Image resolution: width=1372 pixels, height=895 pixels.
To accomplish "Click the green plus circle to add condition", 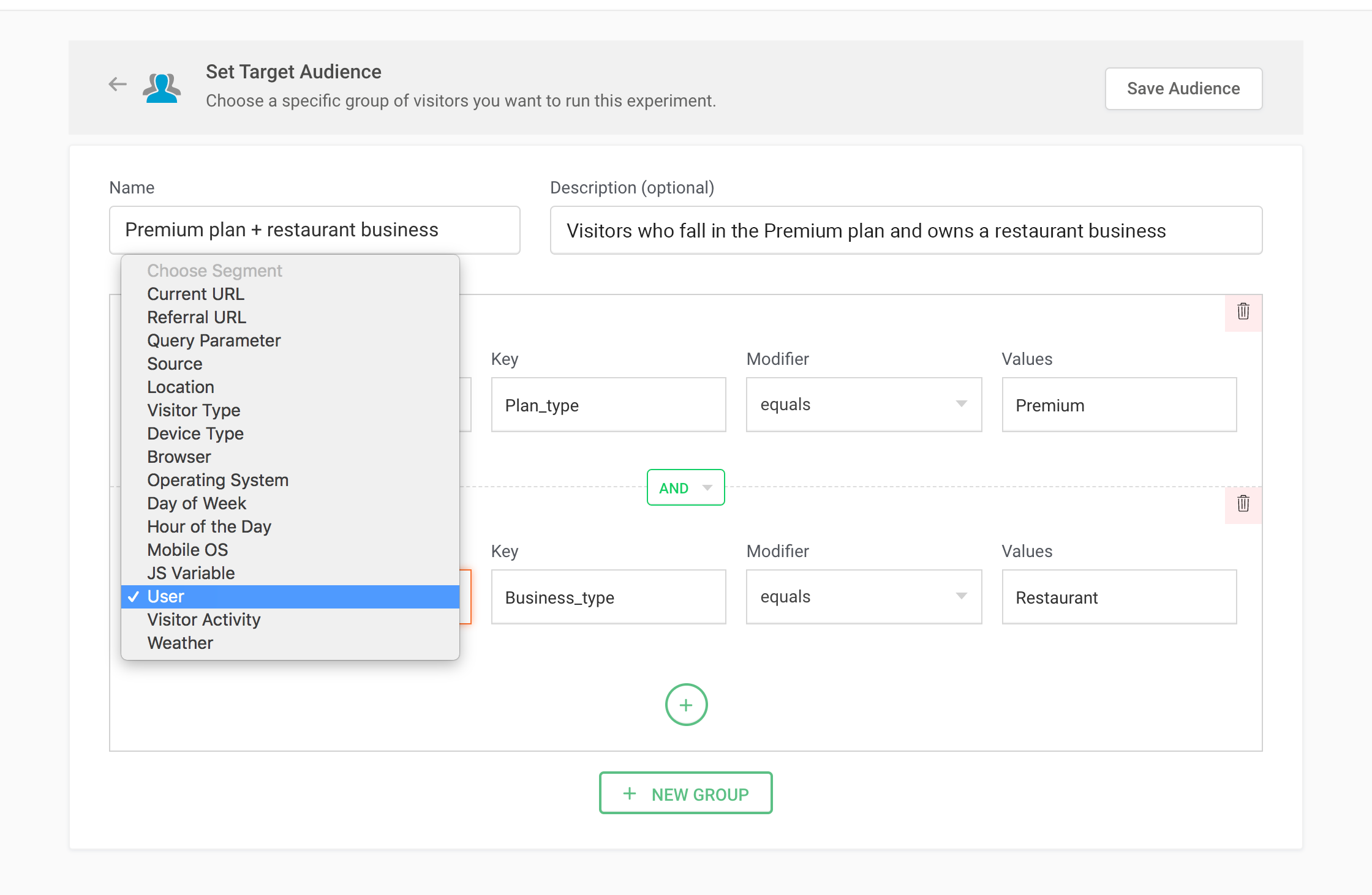I will click(x=686, y=705).
